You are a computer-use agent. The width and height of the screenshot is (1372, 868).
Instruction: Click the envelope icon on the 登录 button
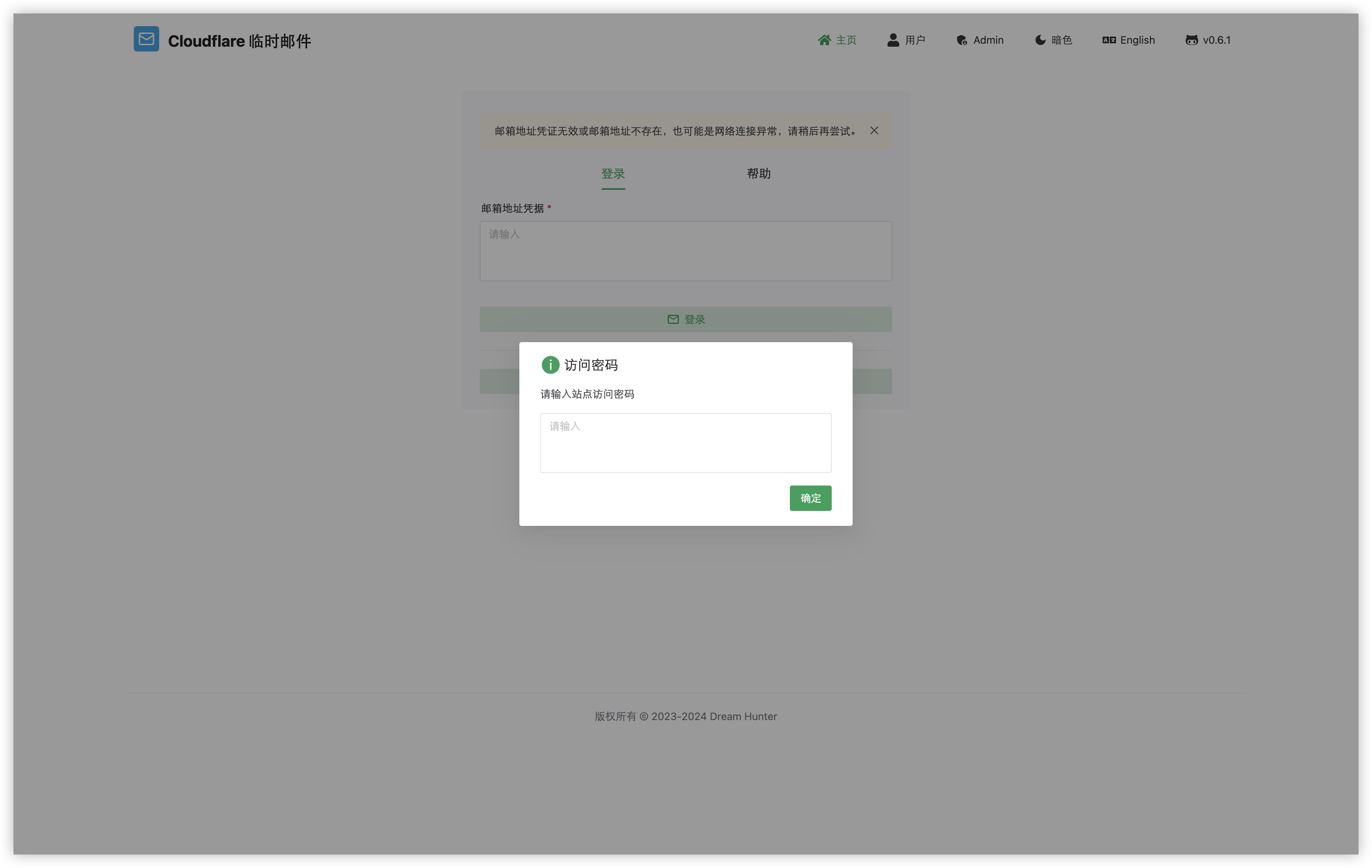(673, 319)
